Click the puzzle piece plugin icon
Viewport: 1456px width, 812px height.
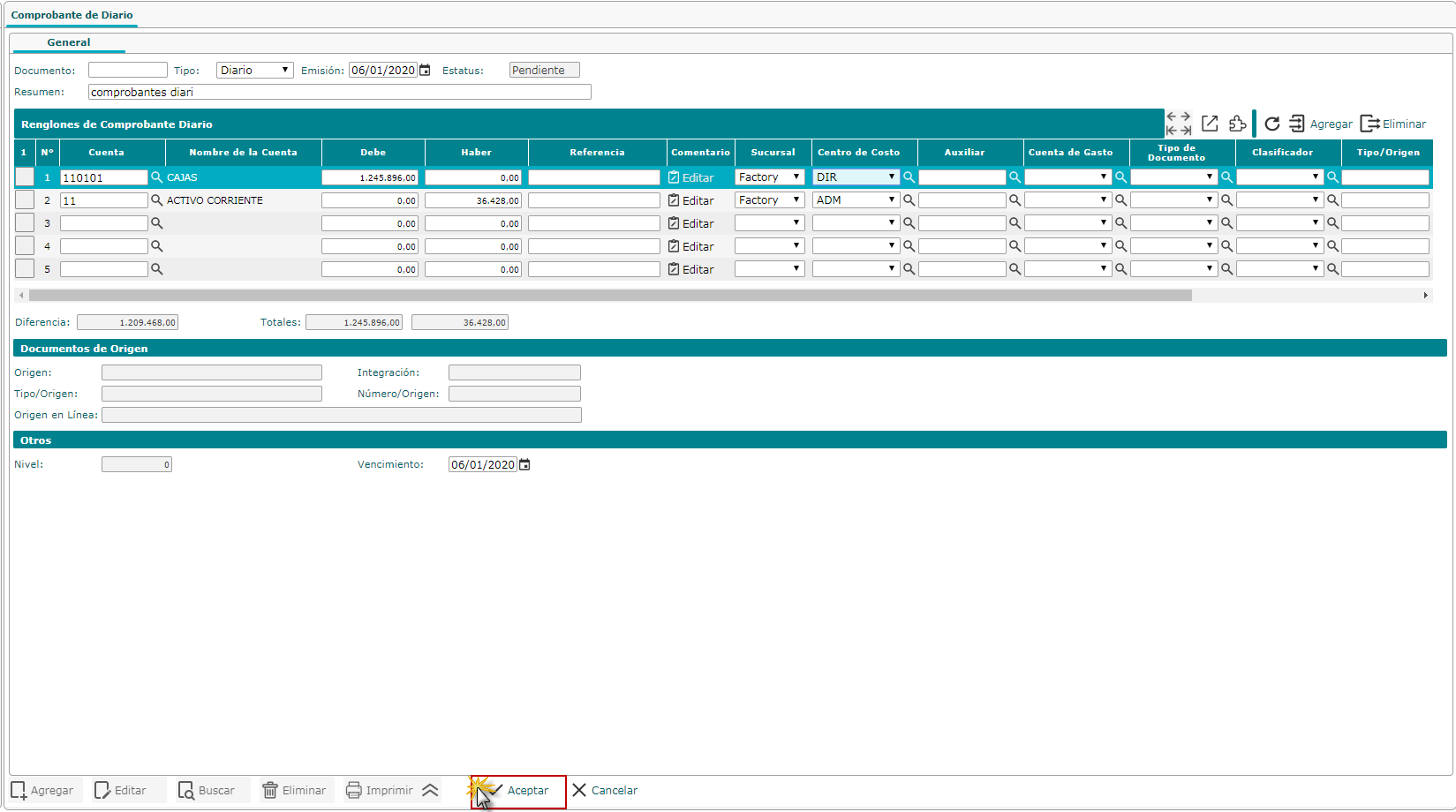pos(1238,124)
